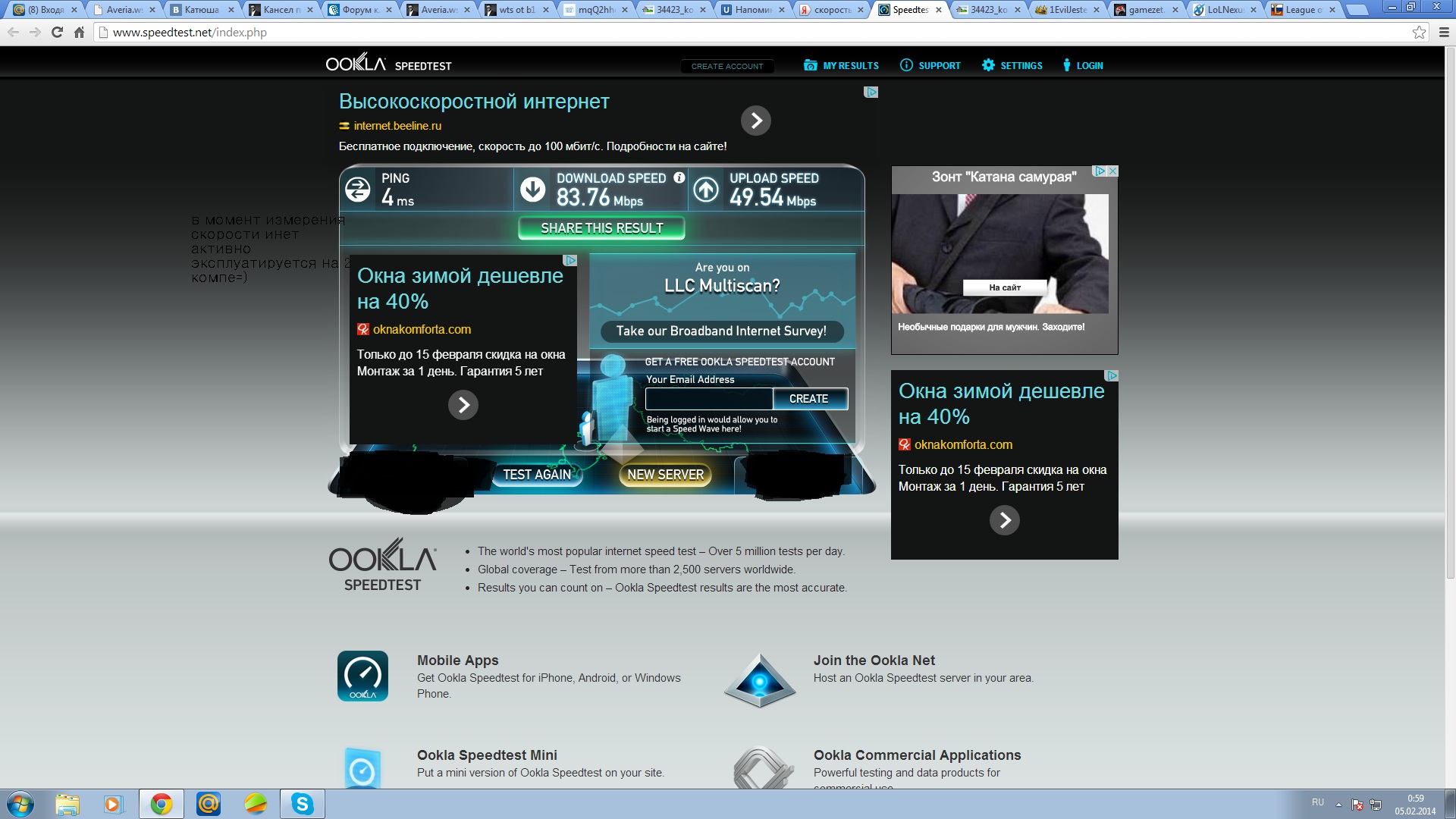This screenshot has height=819, width=1456.
Task: Click the browser back arrow
Action: coord(13,33)
